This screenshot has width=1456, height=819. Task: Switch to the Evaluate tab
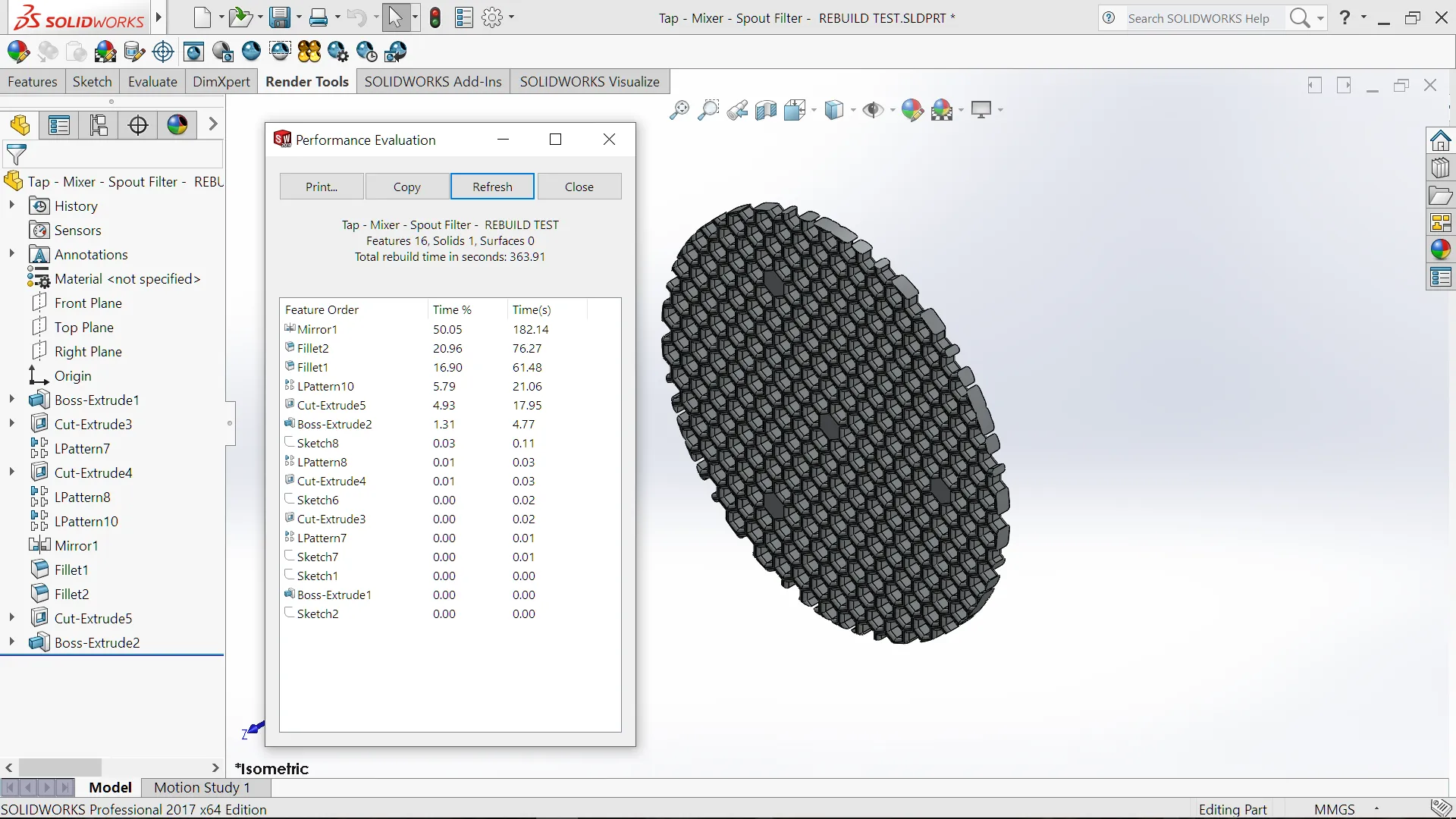(152, 82)
